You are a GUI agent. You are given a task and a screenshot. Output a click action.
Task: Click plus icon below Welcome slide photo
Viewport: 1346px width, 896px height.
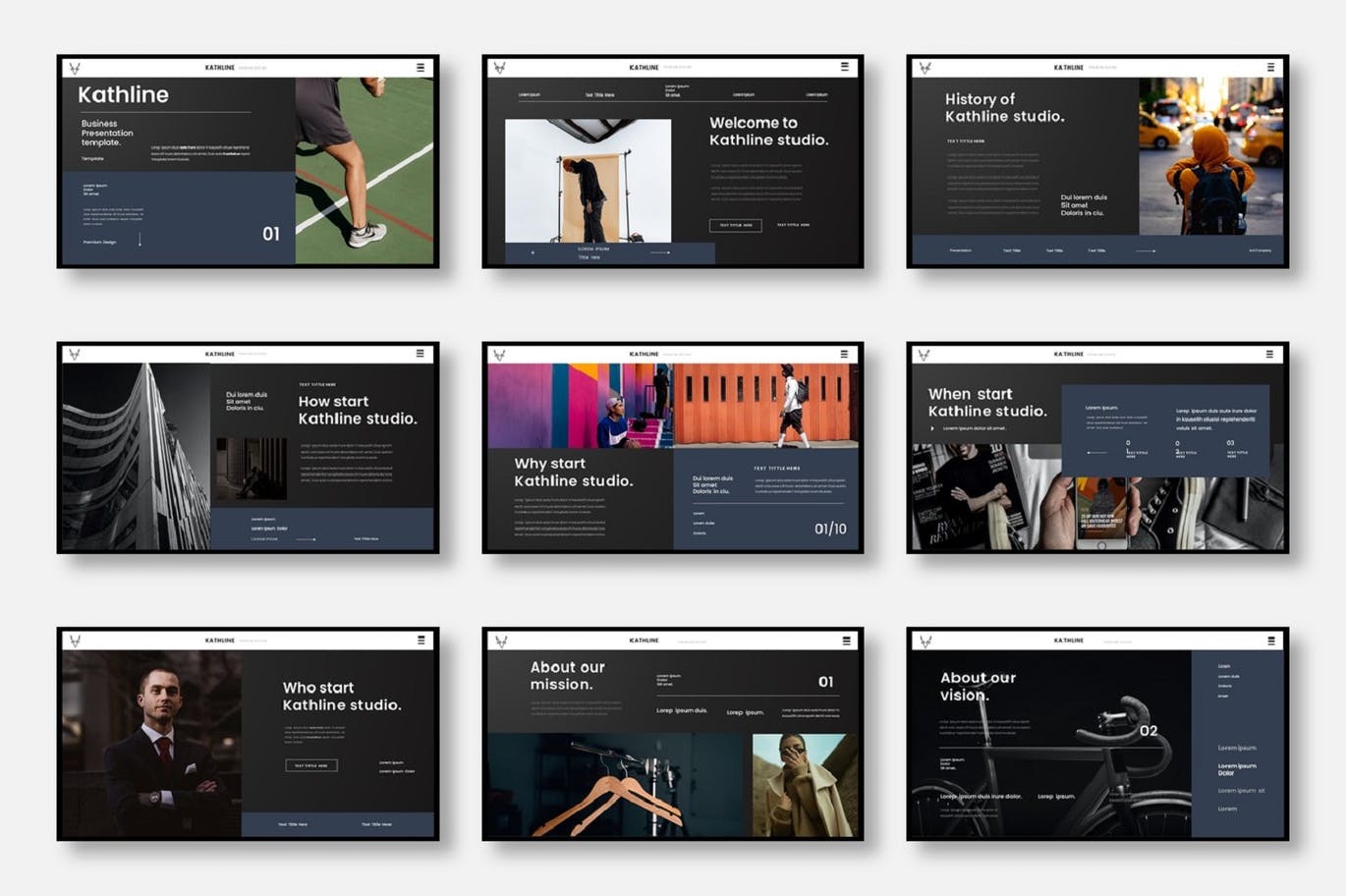tap(533, 252)
